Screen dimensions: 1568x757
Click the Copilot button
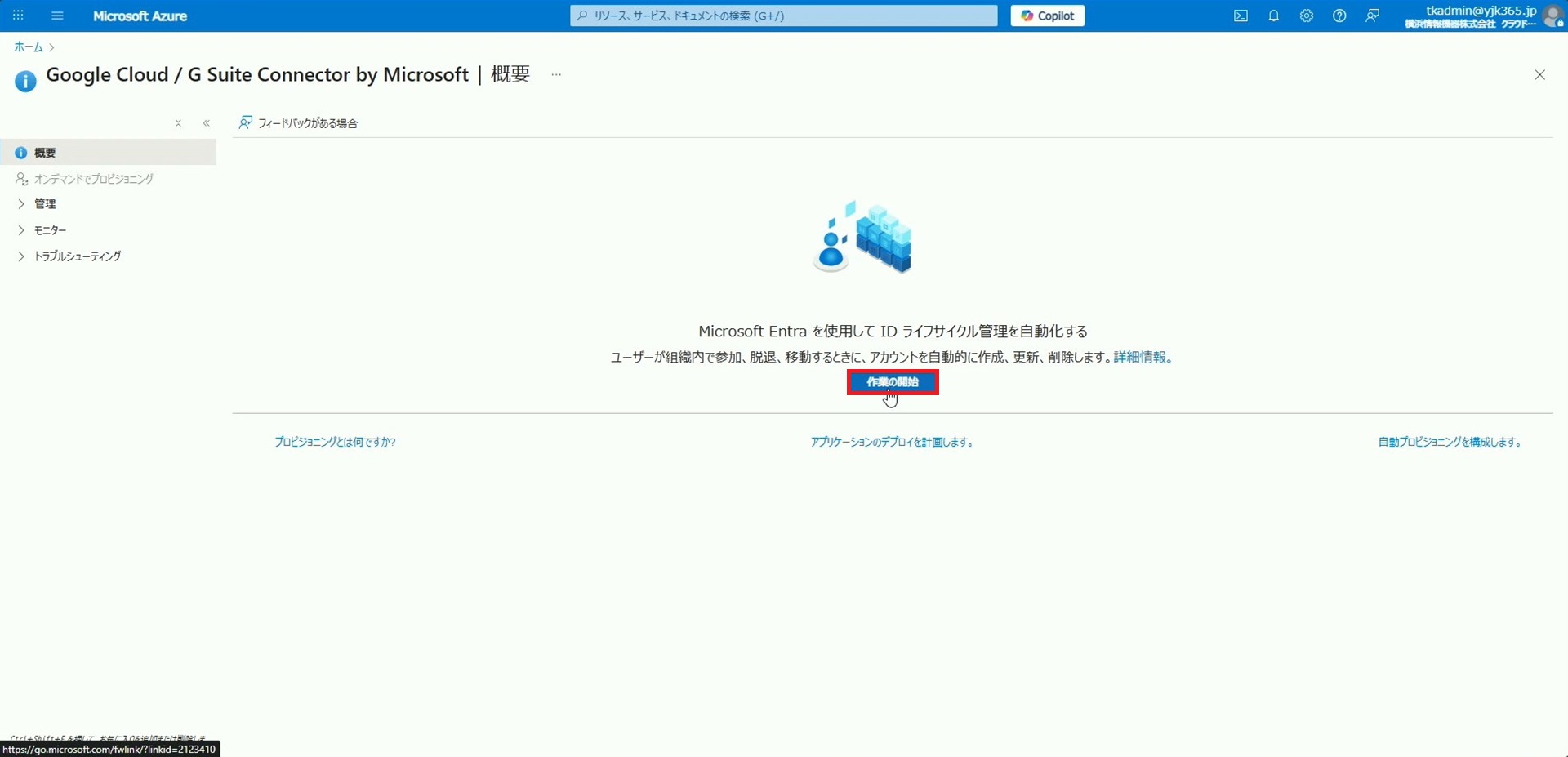coord(1047,16)
